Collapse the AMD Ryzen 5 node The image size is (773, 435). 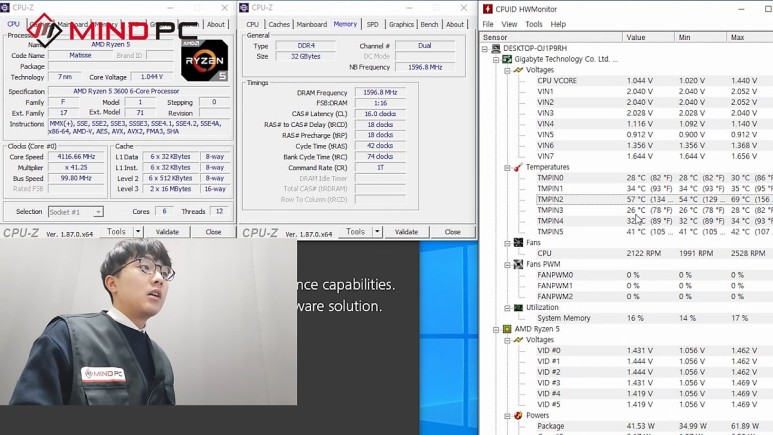point(496,329)
